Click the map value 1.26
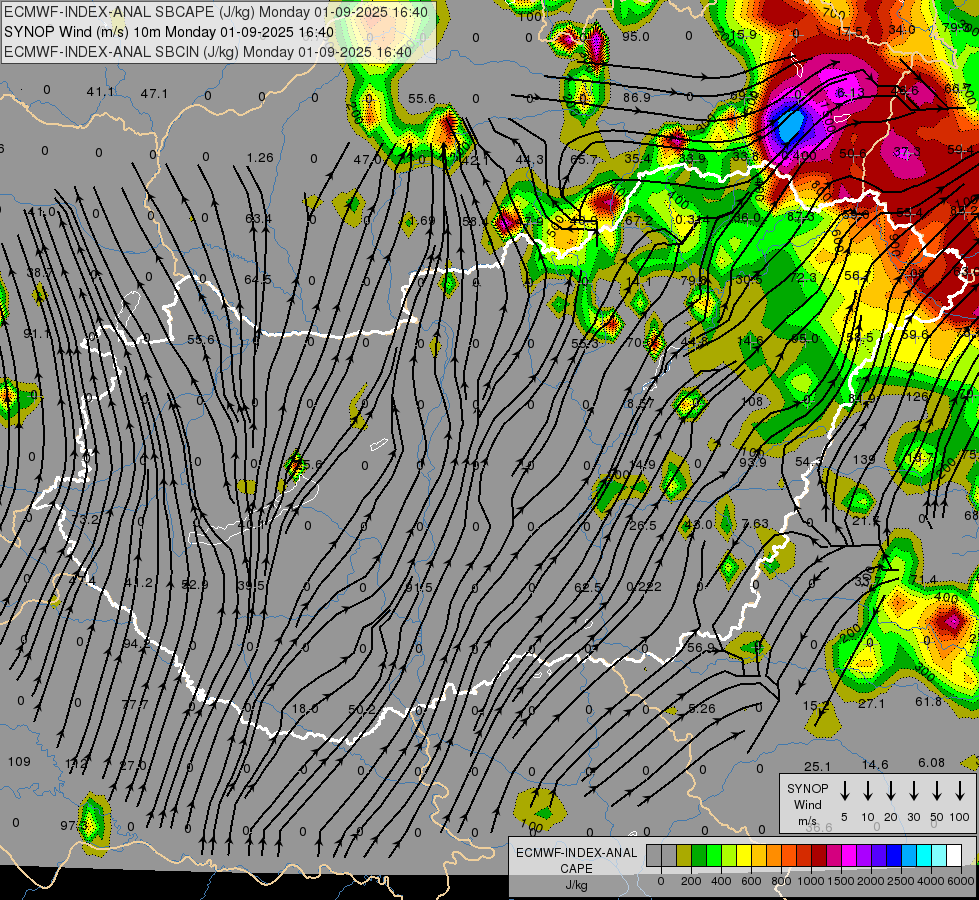This screenshot has height=900, width=979. [260, 157]
